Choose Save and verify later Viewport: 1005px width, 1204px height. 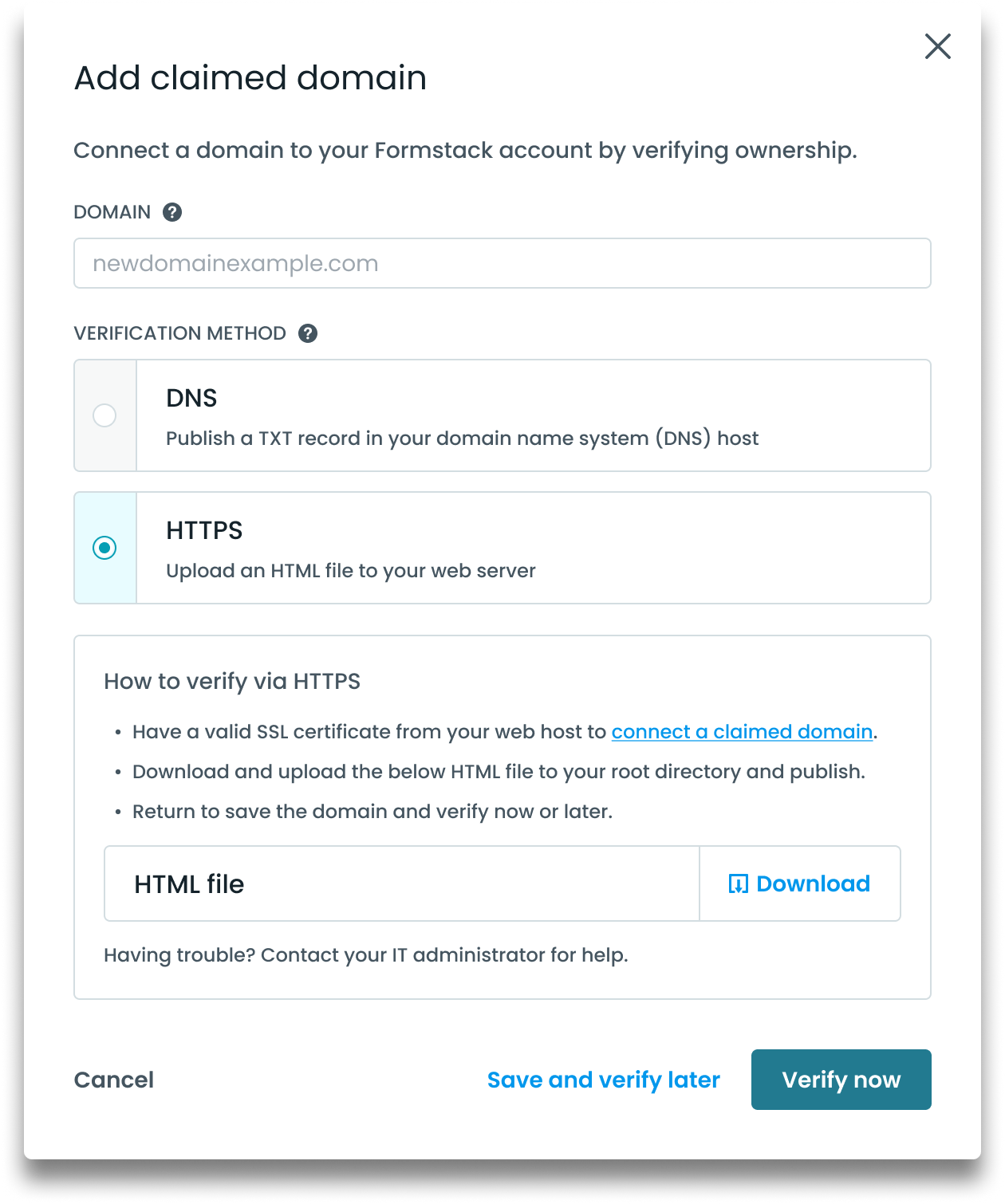(603, 1080)
